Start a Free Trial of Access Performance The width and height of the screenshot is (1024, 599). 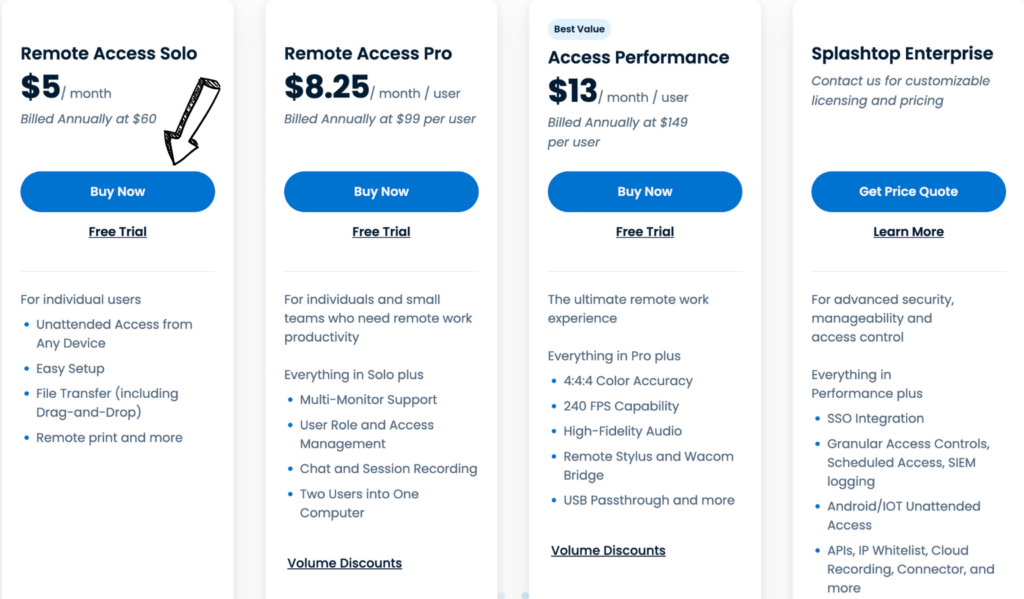[644, 231]
